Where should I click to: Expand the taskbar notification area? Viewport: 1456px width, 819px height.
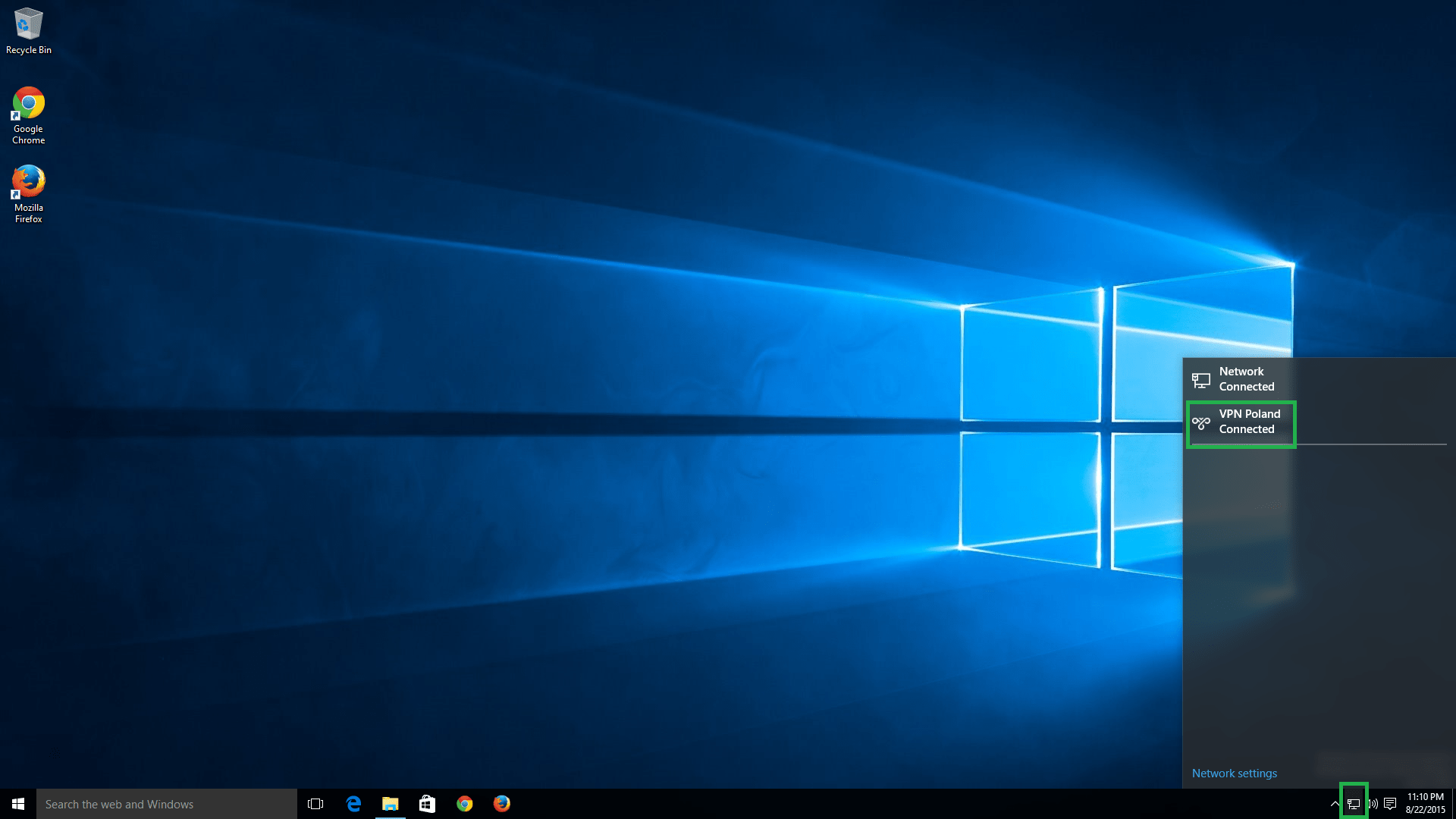coord(1335,803)
